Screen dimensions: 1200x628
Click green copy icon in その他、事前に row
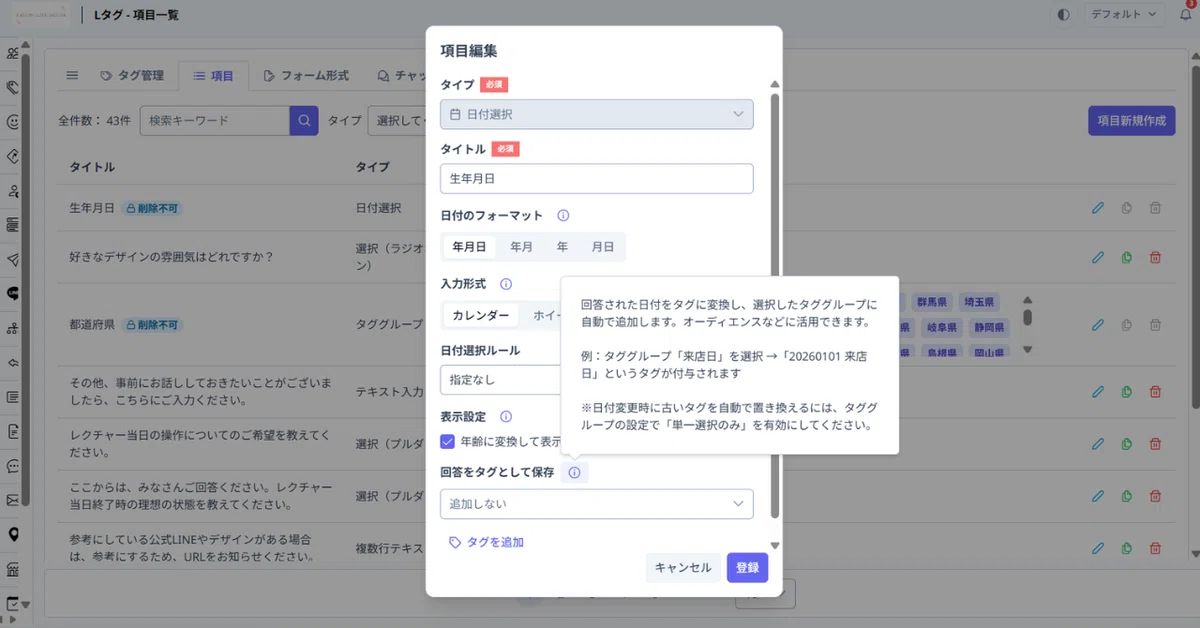[1127, 392]
